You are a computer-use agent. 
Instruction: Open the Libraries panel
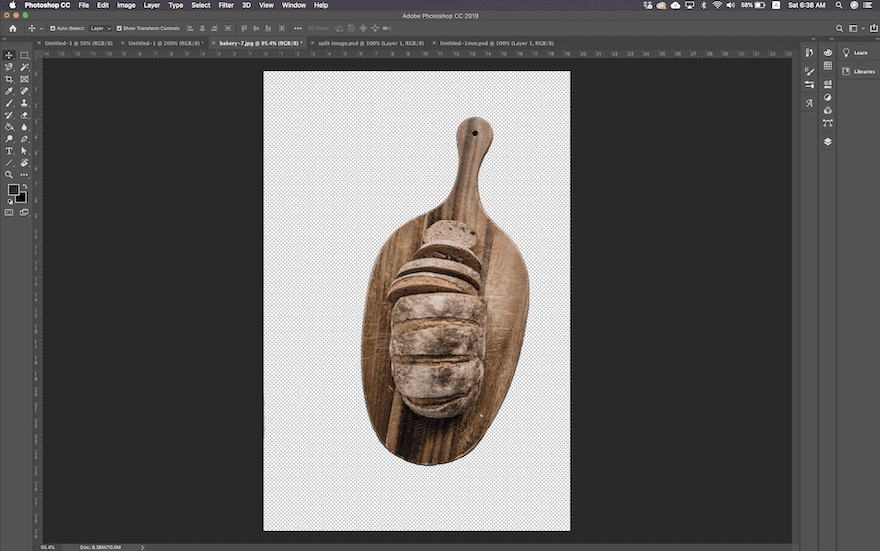click(859, 71)
